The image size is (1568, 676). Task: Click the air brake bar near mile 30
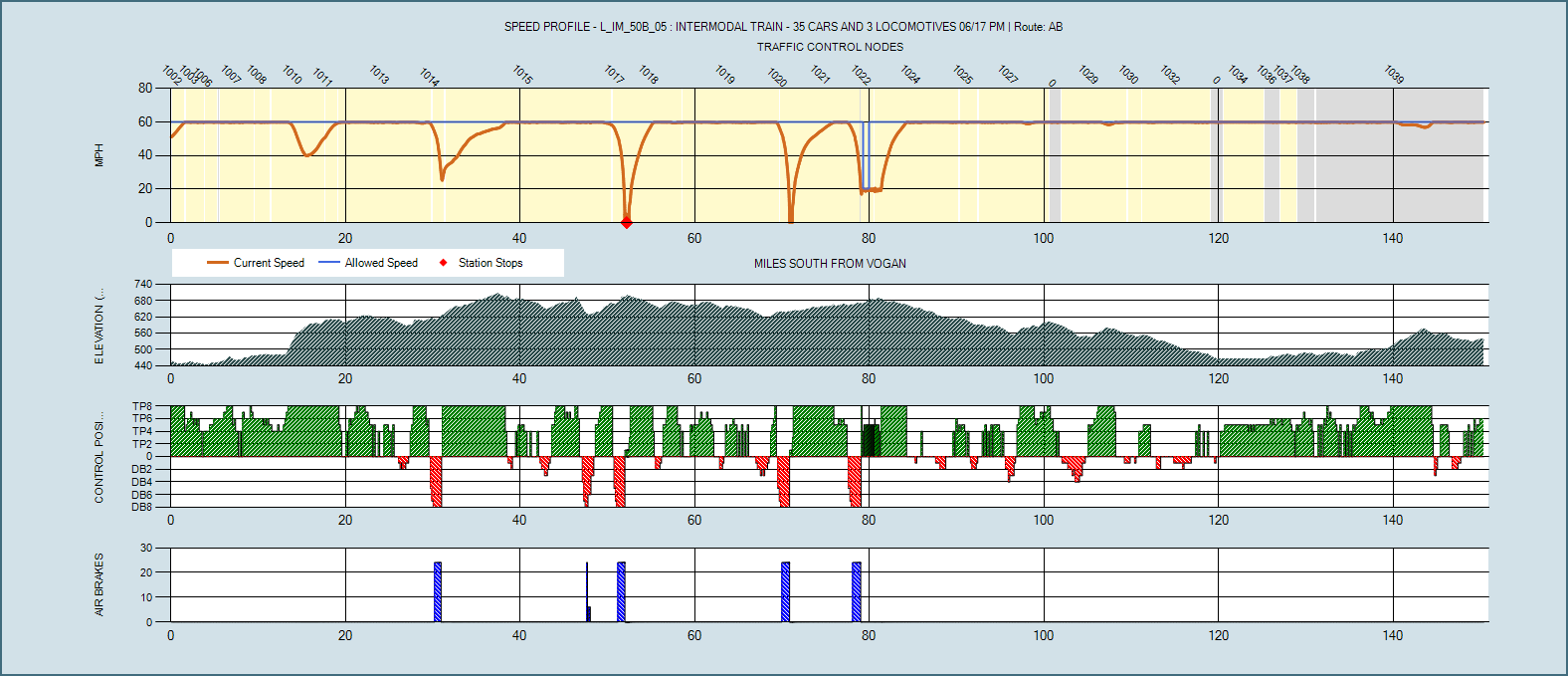(437, 592)
